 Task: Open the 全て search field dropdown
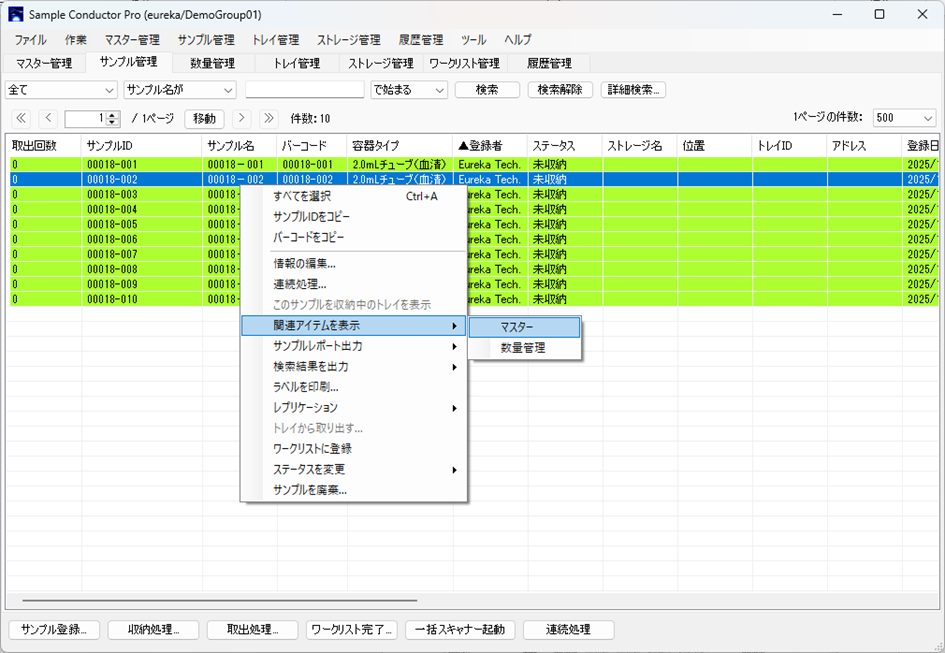(x=109, y=90)
